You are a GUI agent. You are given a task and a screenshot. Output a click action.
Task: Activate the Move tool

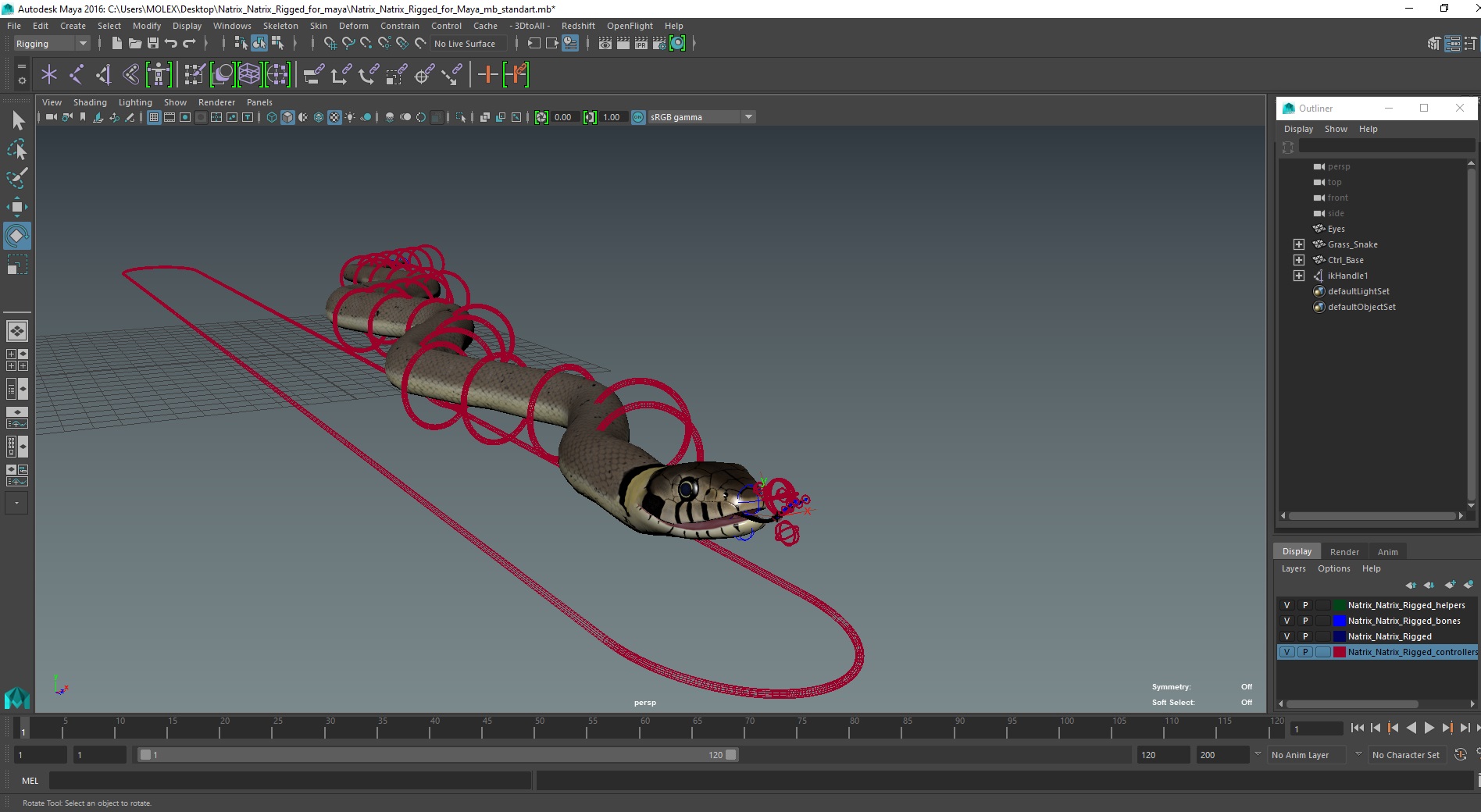tap(17, 207)
